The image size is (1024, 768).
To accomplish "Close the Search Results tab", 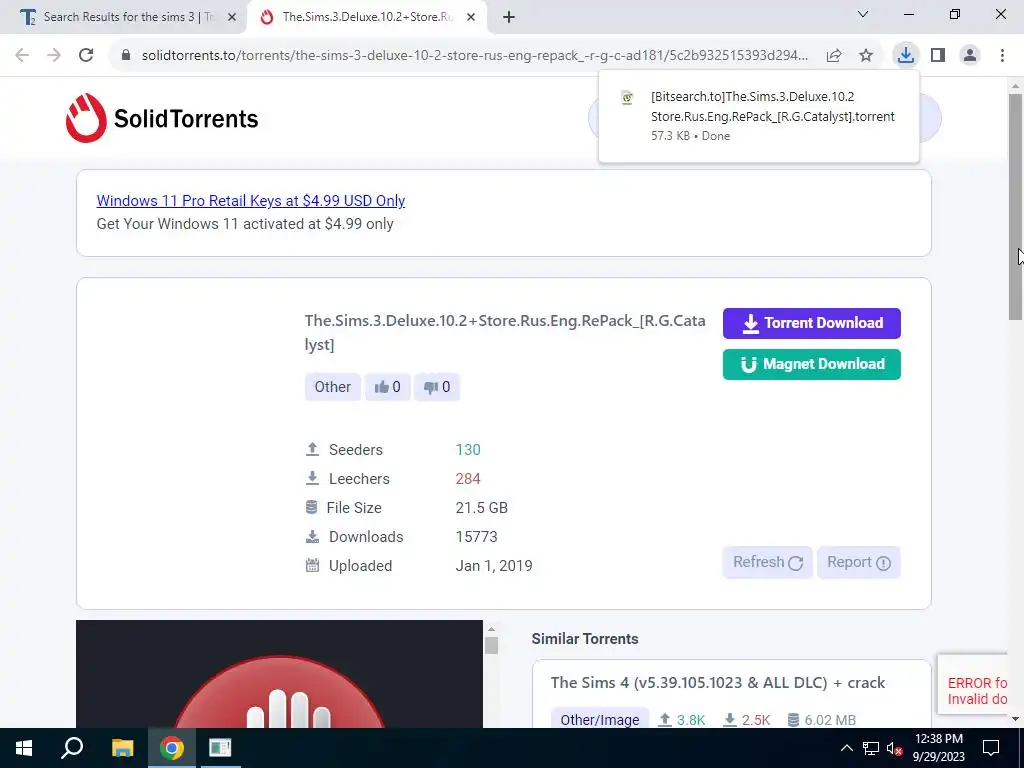I will click(x=232, y=17).
